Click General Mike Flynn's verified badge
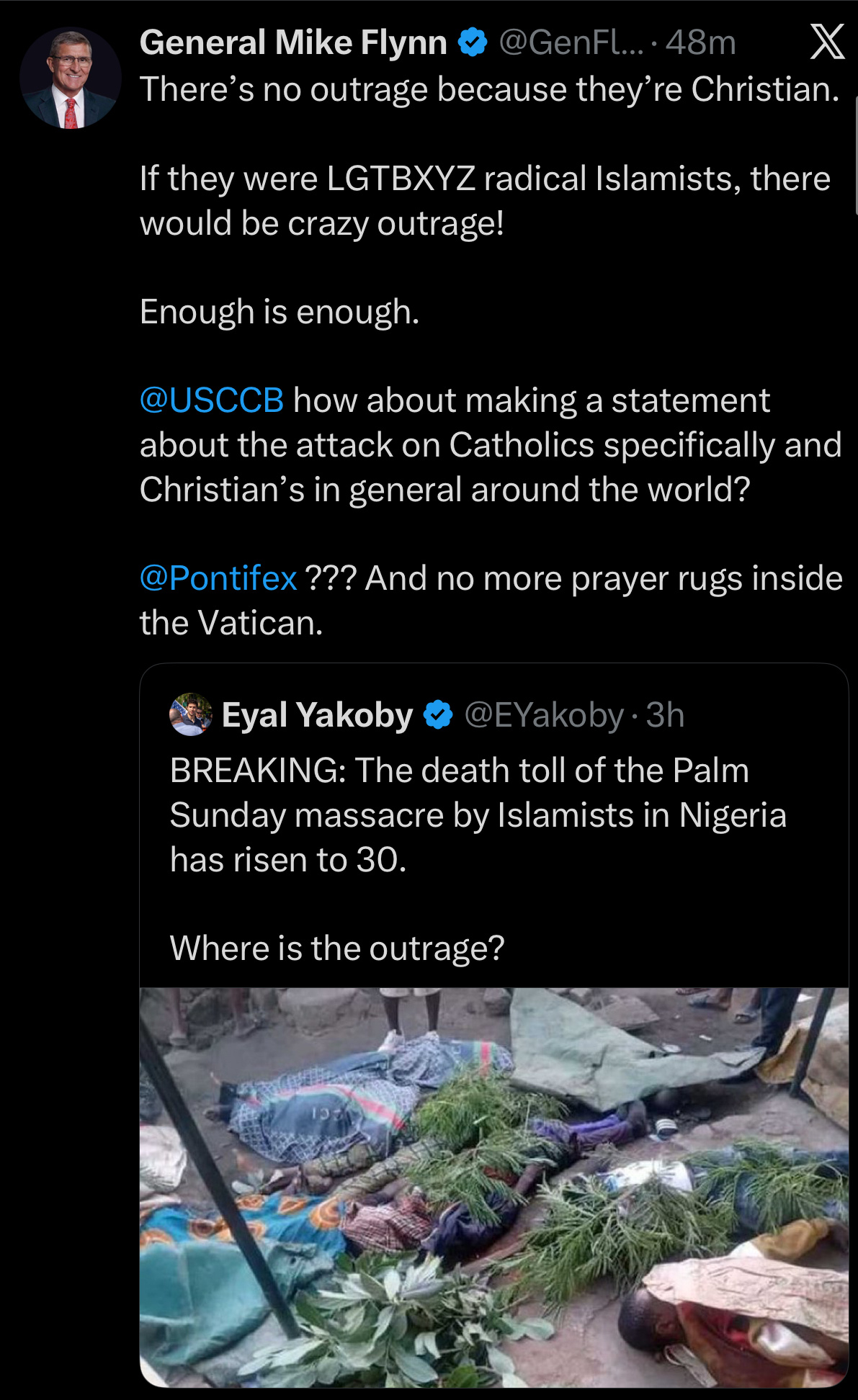Viewport: 858px width, 1400px height. [x=473, y=42]
